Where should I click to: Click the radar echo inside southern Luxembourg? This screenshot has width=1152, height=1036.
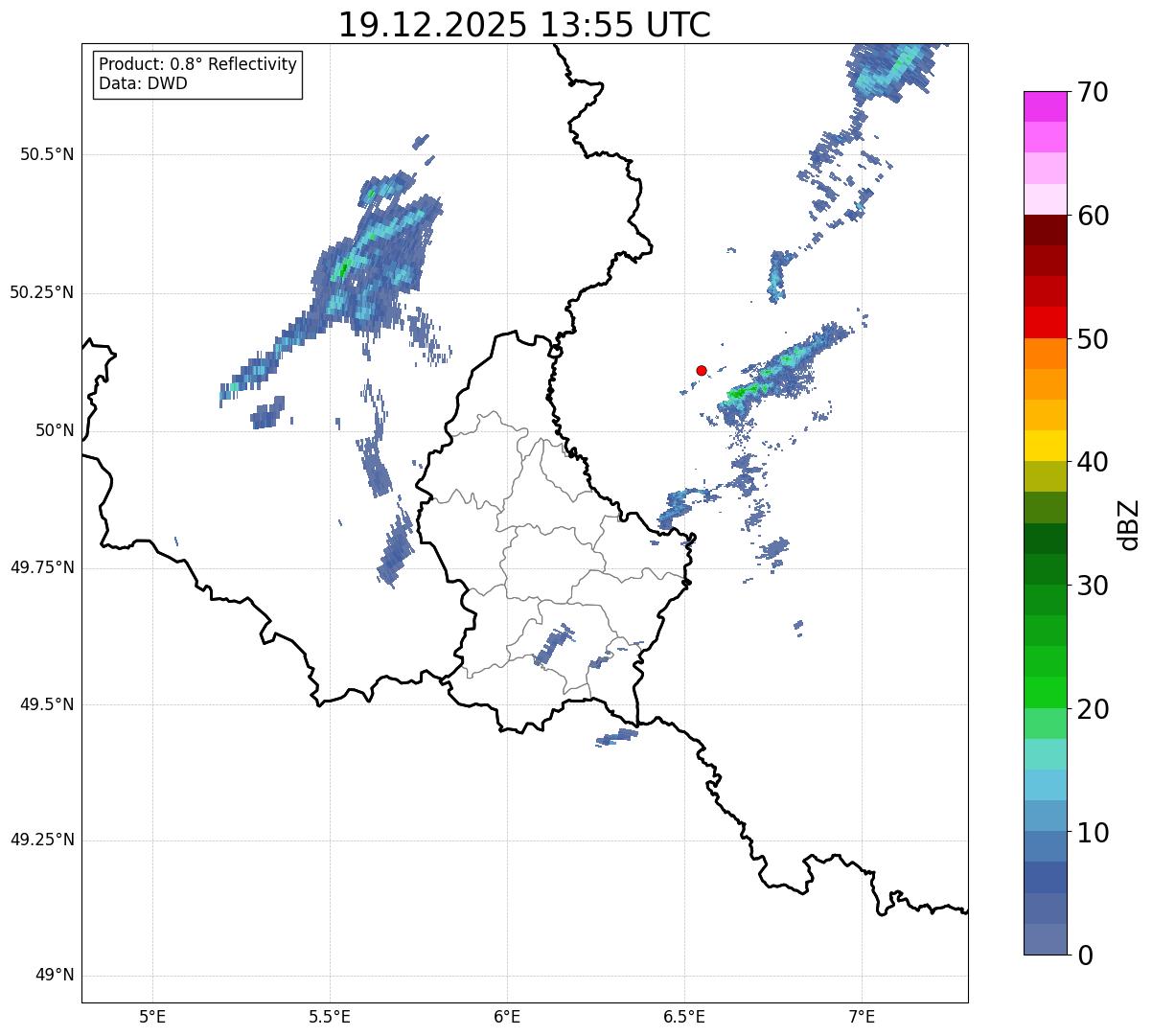pos(554,645)
